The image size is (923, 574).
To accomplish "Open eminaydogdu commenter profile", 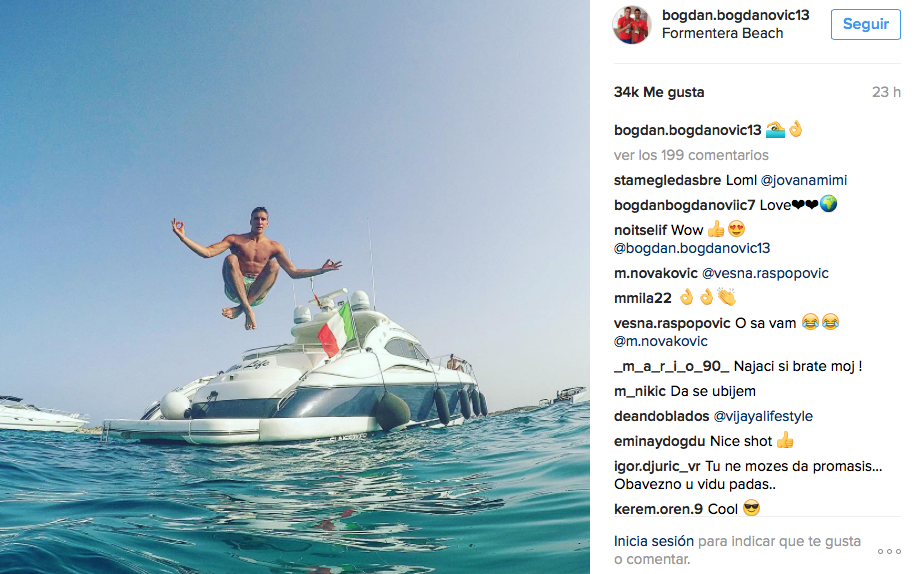I will tap(660, 442).
